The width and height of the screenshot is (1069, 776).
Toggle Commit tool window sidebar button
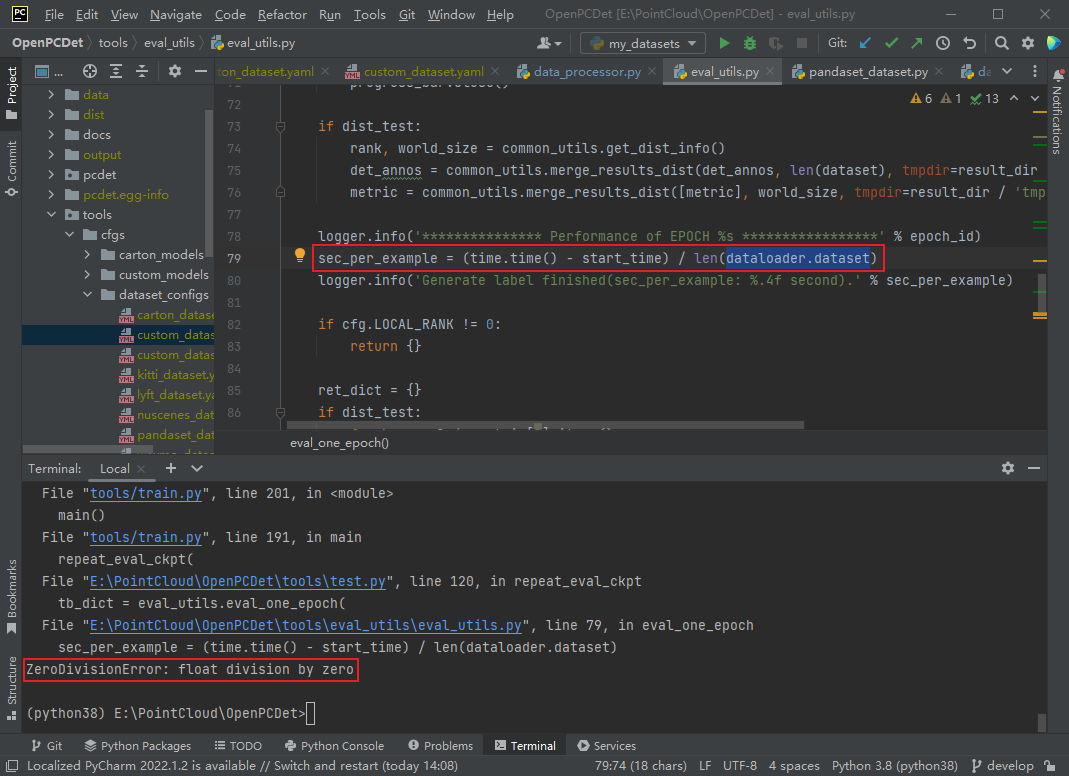click(x=12, y=168)
